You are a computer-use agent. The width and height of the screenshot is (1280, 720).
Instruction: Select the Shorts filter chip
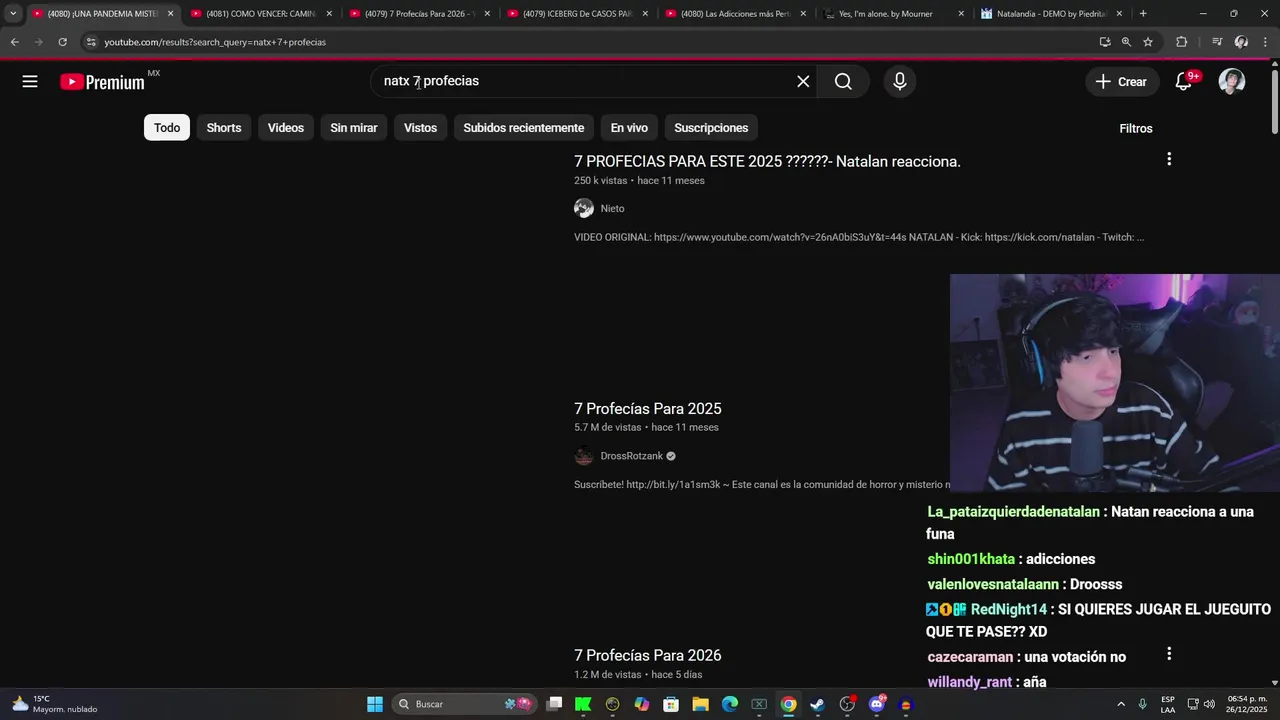[x=224, y=128]
